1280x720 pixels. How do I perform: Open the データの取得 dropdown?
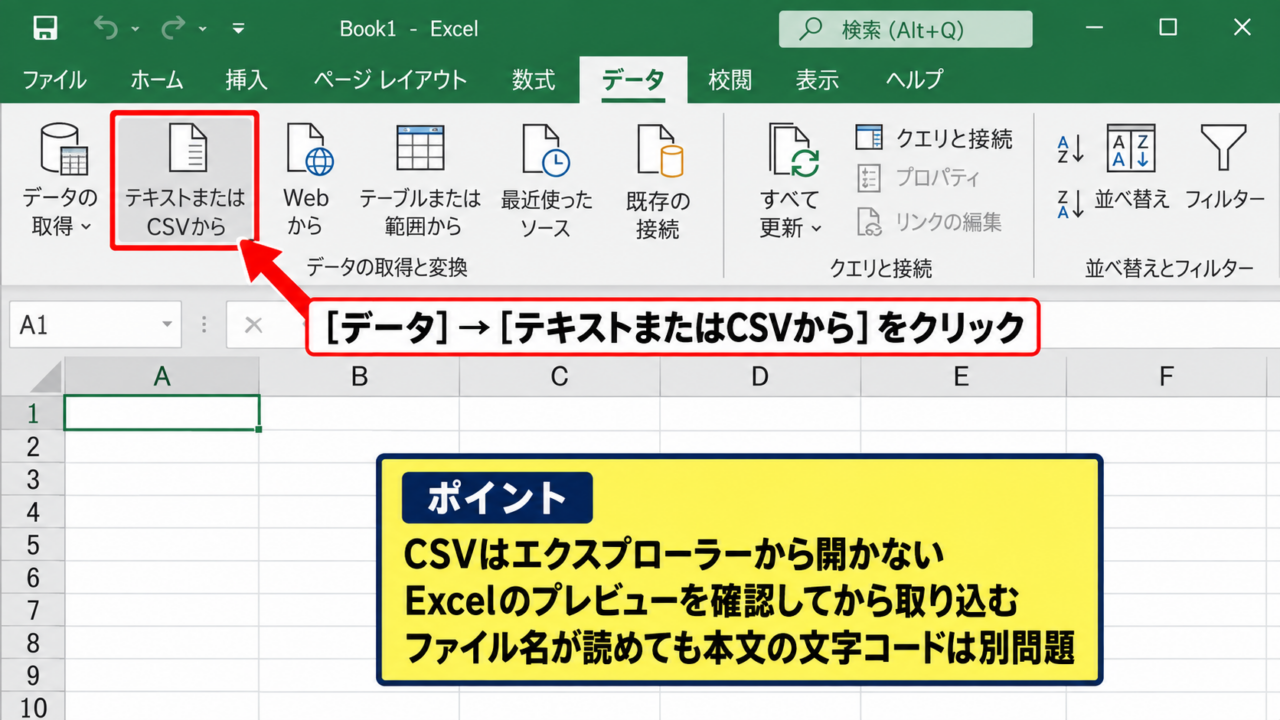pos(60,180)
